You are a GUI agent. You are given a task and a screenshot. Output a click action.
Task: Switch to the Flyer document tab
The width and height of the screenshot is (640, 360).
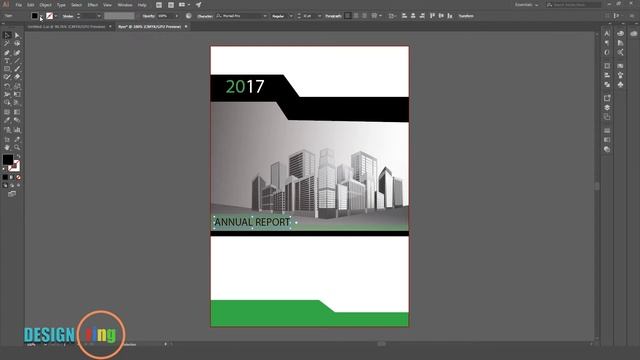[149, 27]
